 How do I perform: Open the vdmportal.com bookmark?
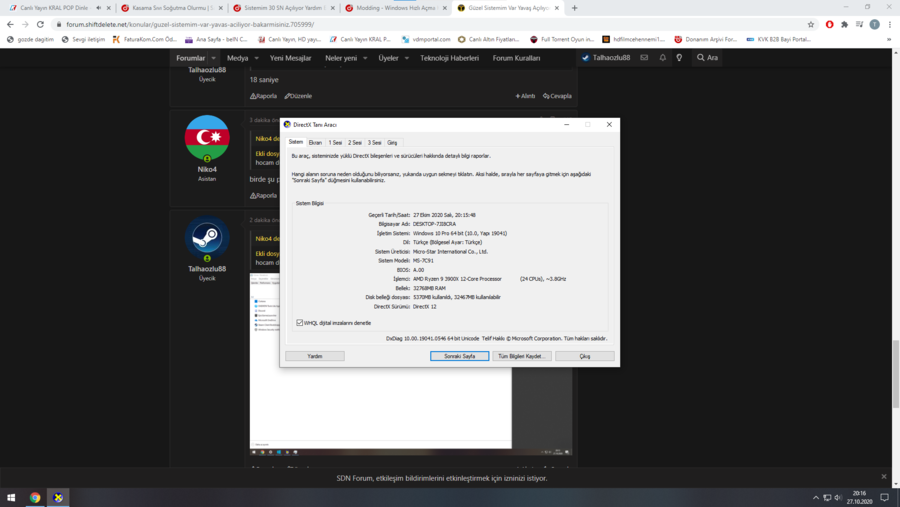click(x=426, y=40)
